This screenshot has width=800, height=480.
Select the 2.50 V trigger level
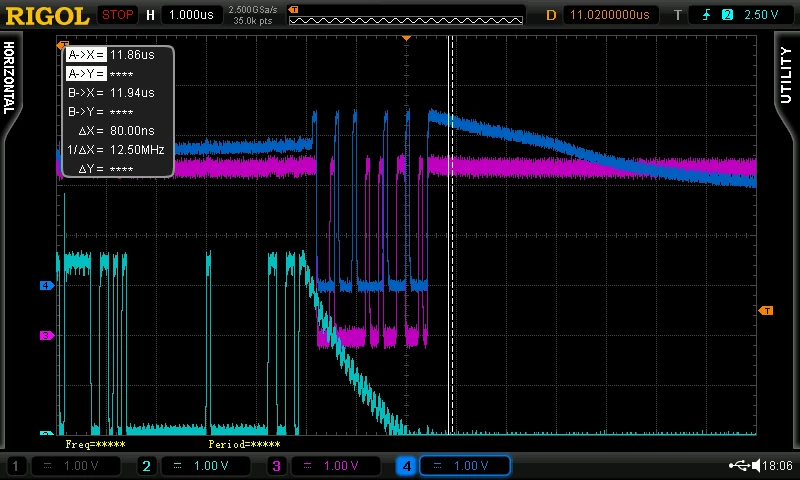click(x=761, y=15)
